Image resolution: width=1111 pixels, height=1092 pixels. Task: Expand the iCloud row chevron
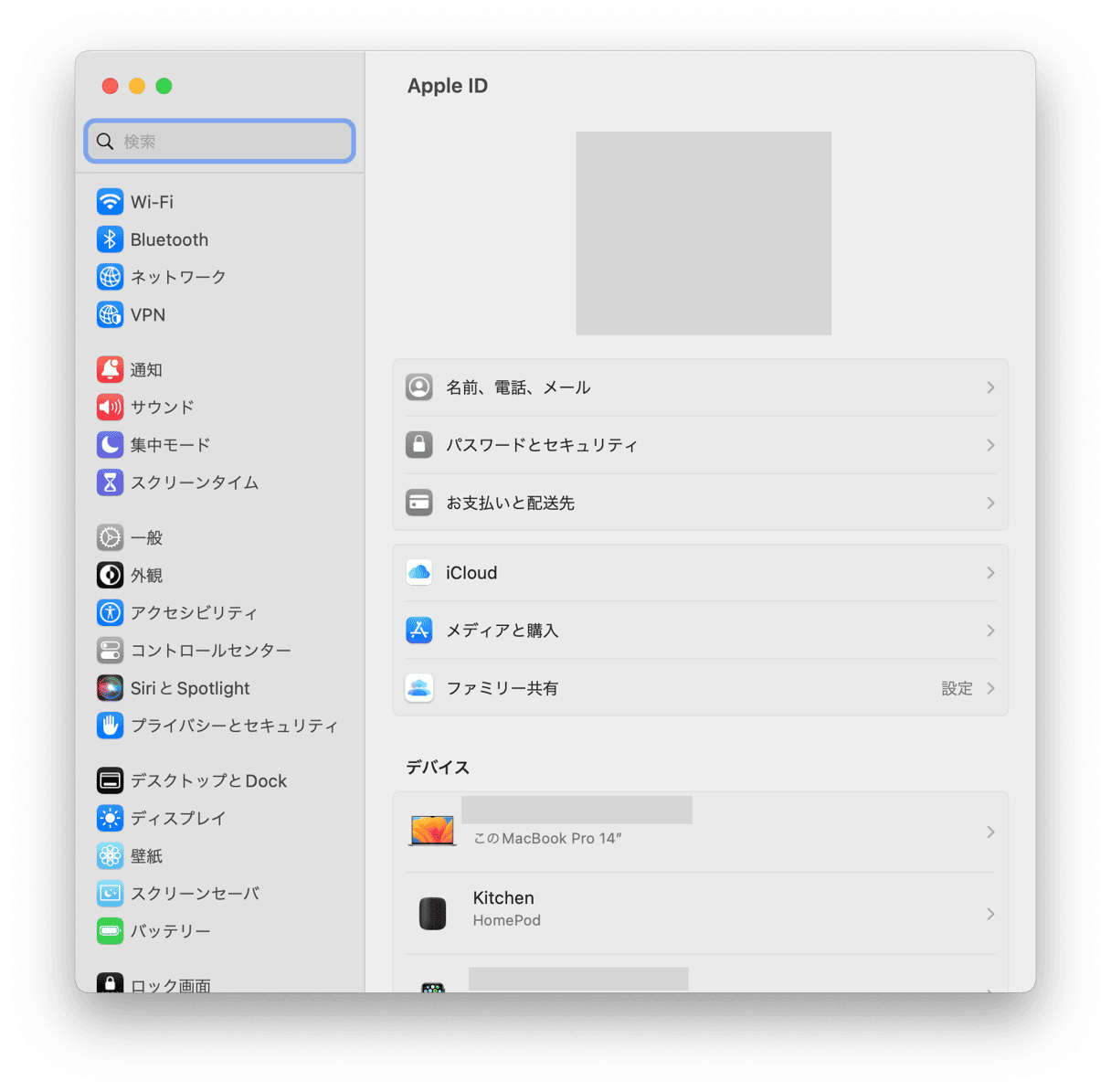pyautogui.click(x=990, y=573)
